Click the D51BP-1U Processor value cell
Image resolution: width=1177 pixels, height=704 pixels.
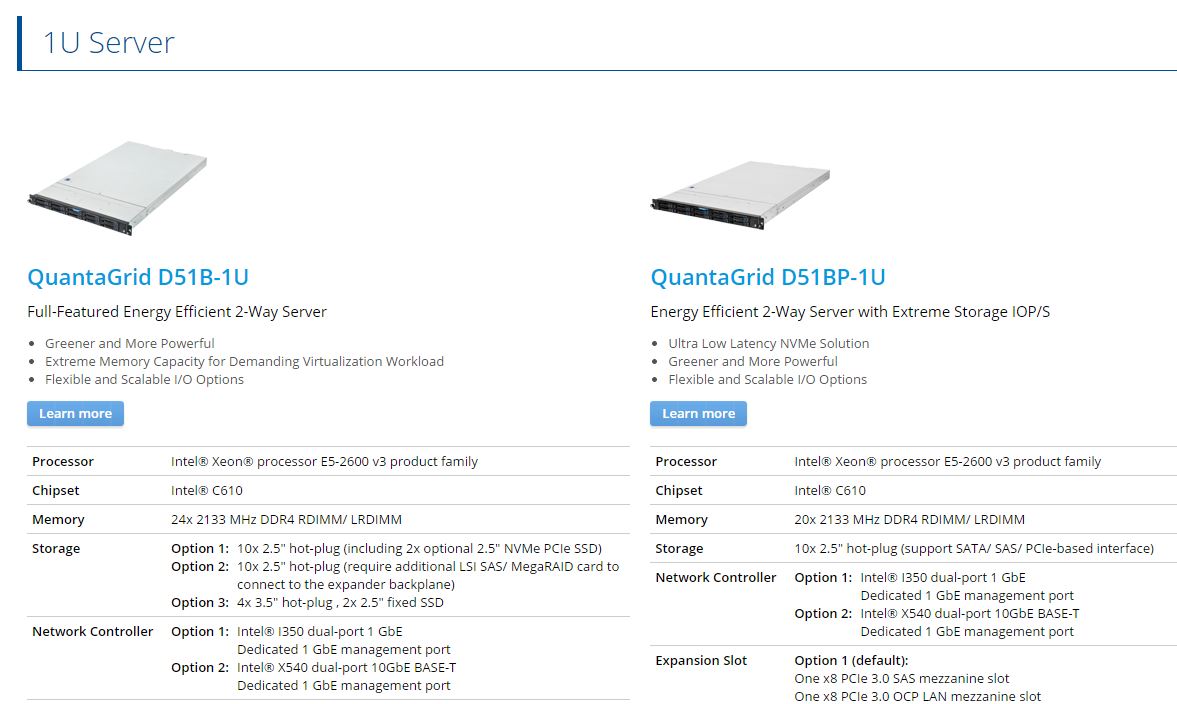pos(947,462)
